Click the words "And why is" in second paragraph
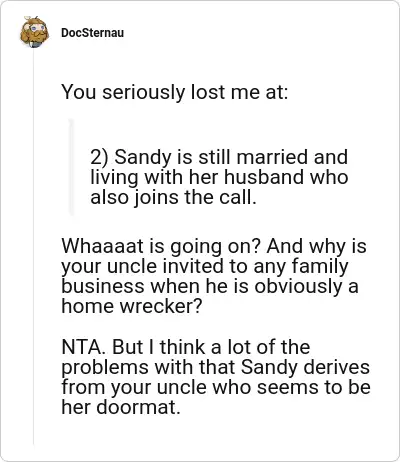The height and width of the screenshot is (462, 400). click(x=316, y=247)
